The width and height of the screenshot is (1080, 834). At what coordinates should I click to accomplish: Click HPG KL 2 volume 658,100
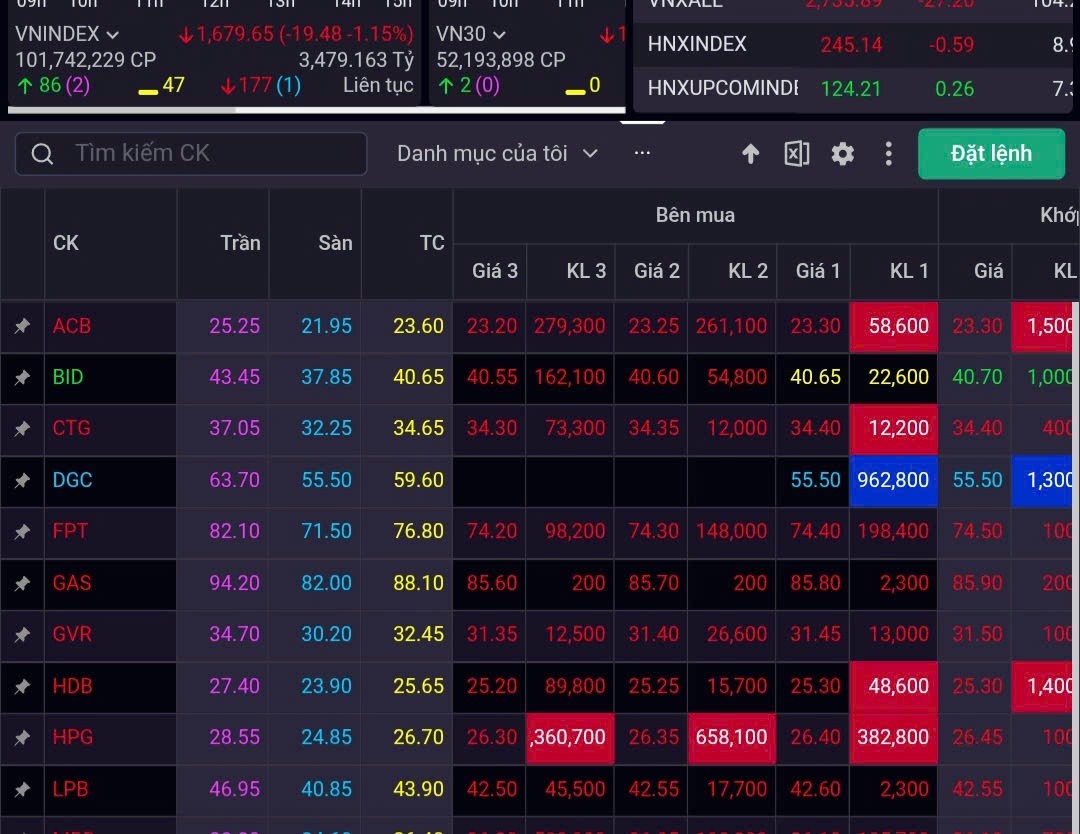731,738
